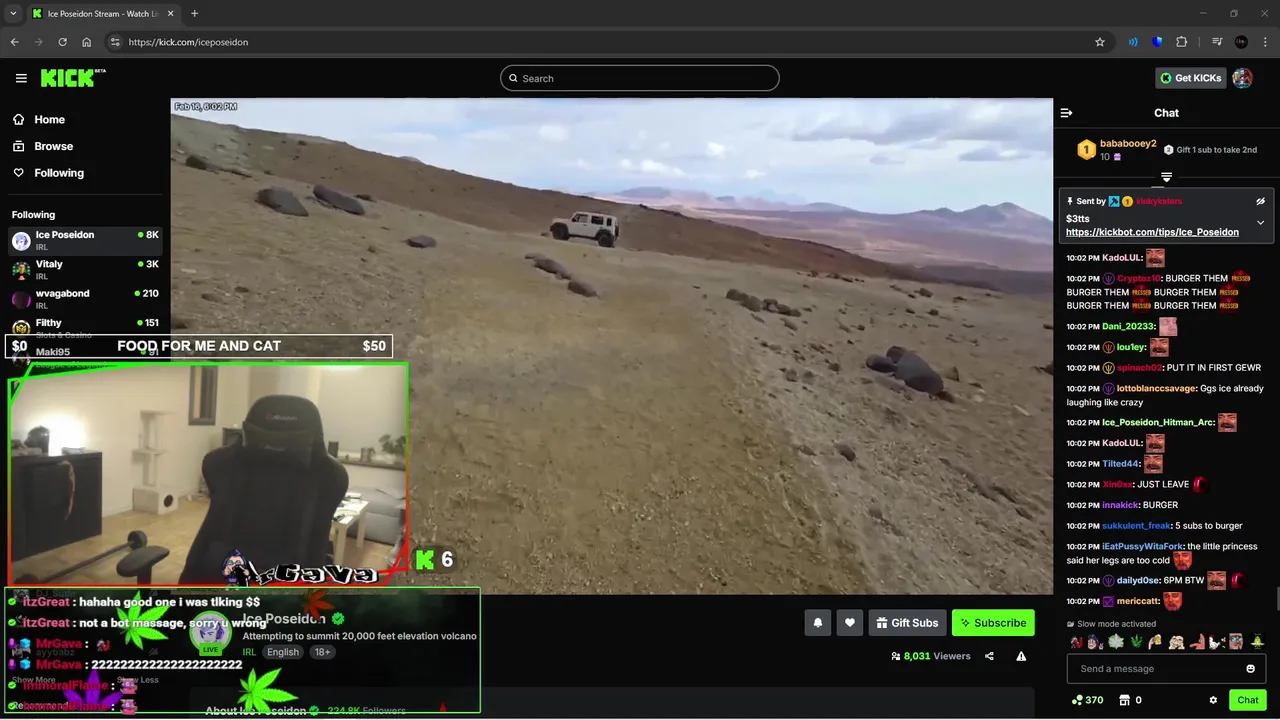Go back in browser history
Viewport: 1280px width, 720px height.
(x=14, y=42)
